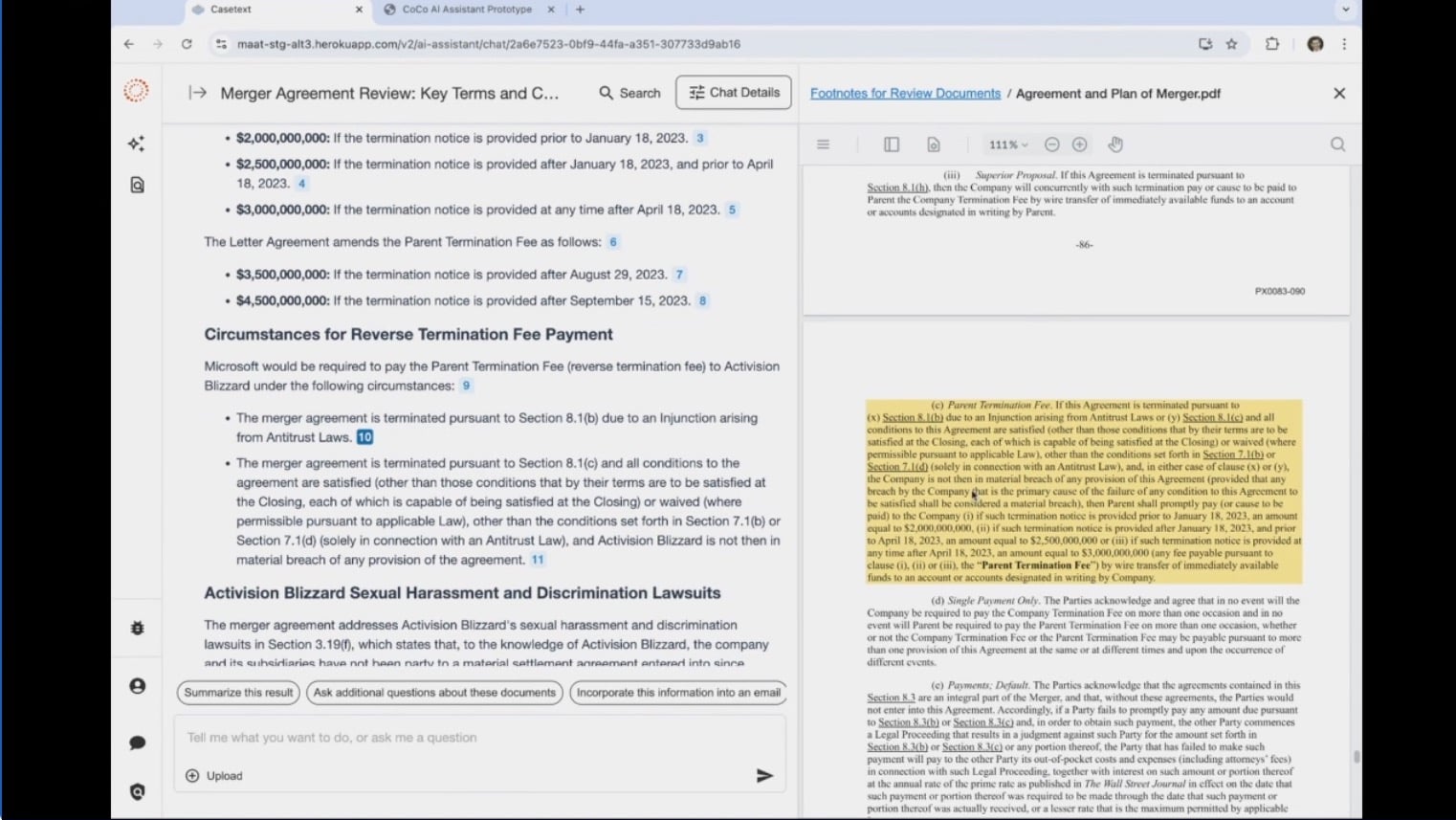
Task: Open the 111% zoom level dropdown
Action: [1007, 144]
